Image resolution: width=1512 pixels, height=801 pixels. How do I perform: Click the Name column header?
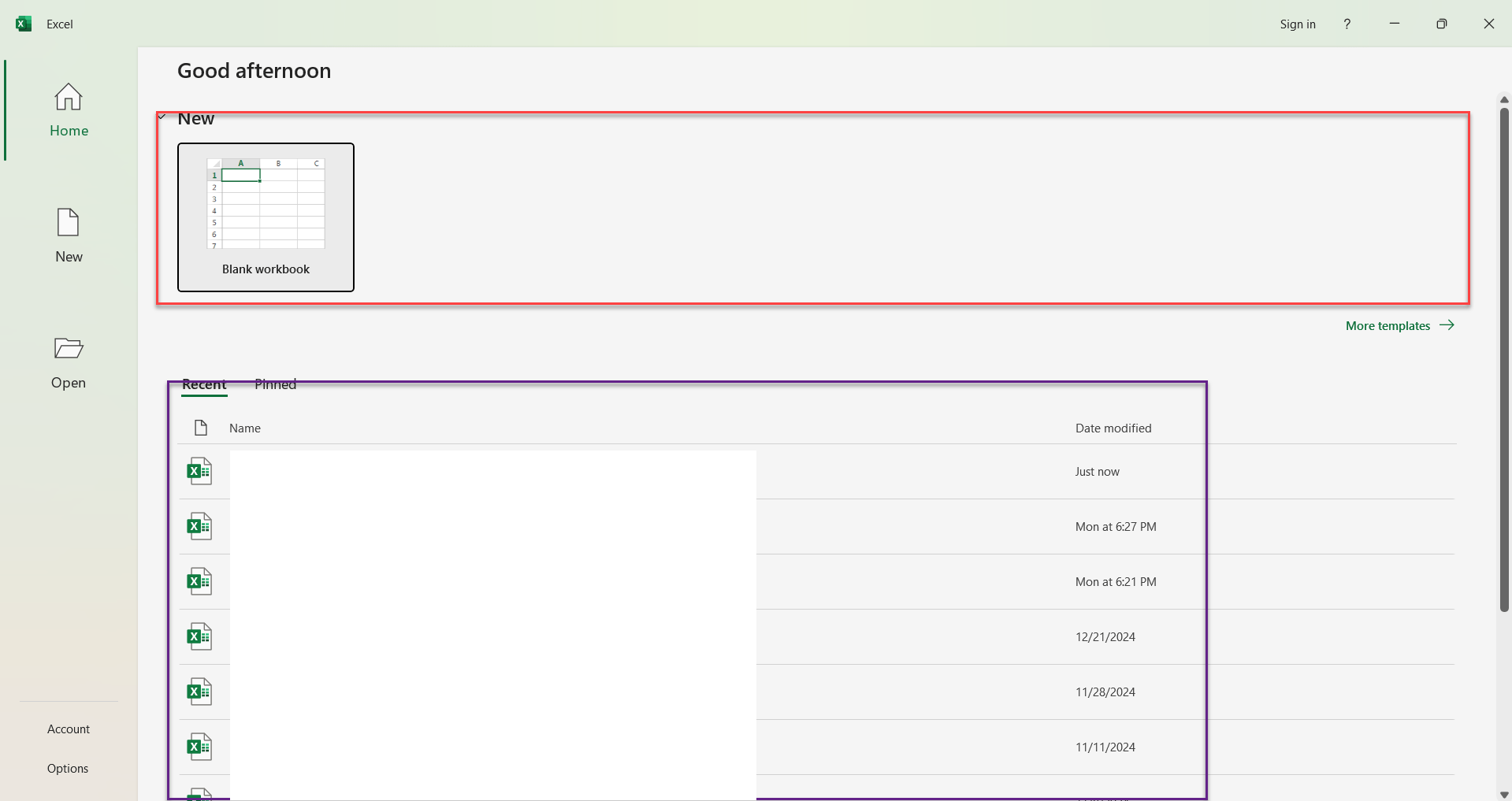pyautogui.click(x=245, y=428)
